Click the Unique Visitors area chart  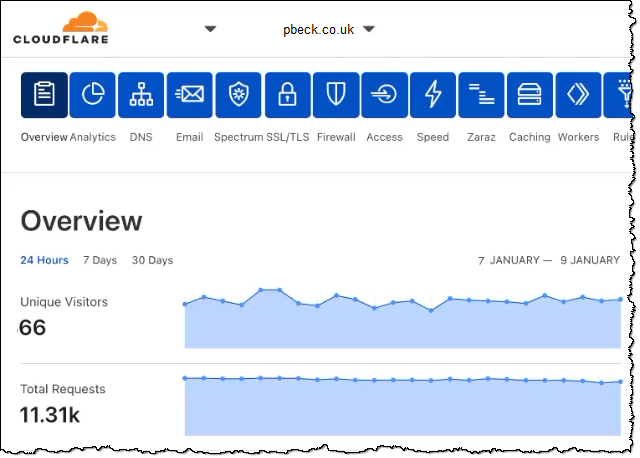click(x=402, y=318)
